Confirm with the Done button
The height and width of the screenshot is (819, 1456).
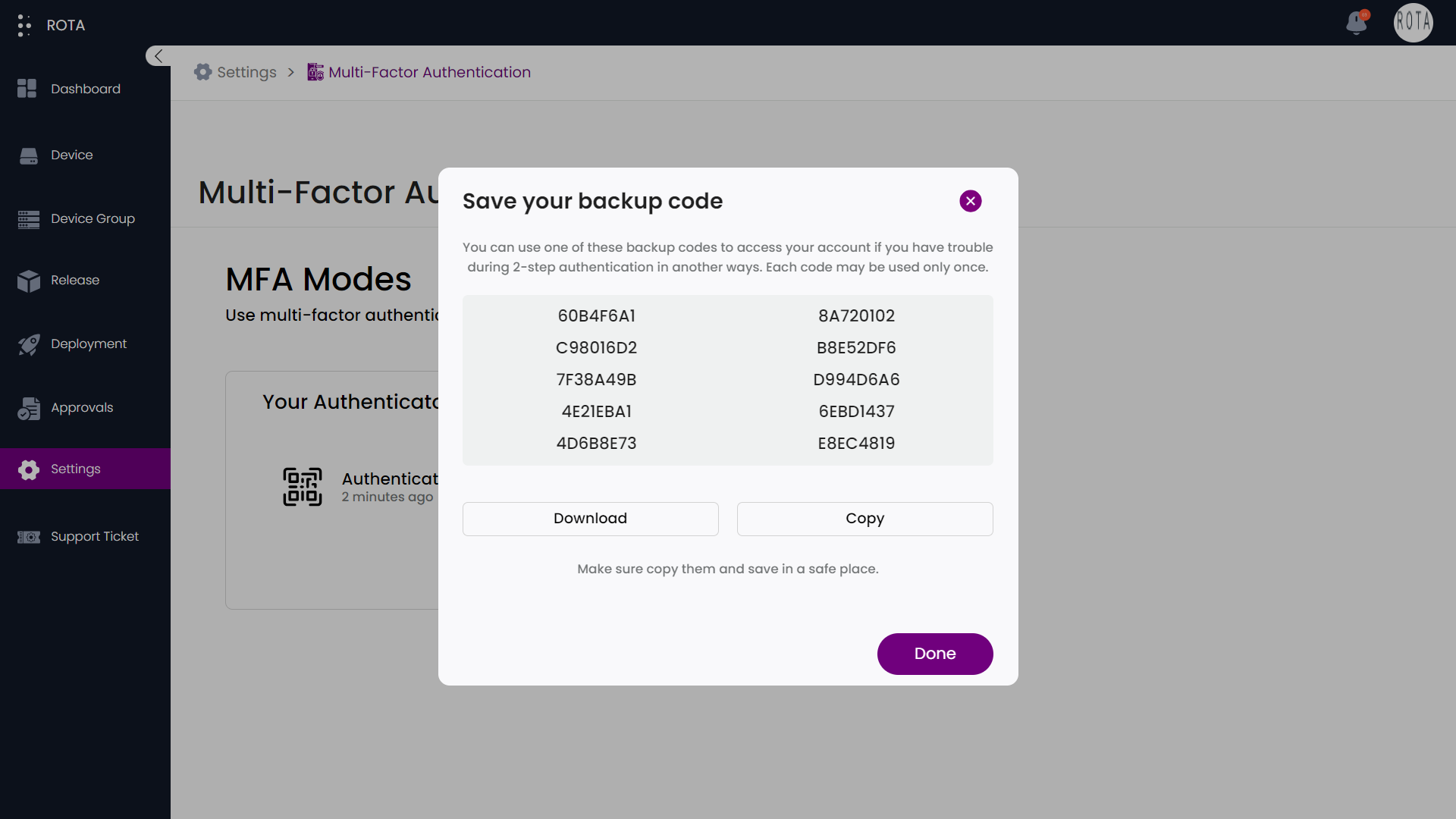(935, 654)
